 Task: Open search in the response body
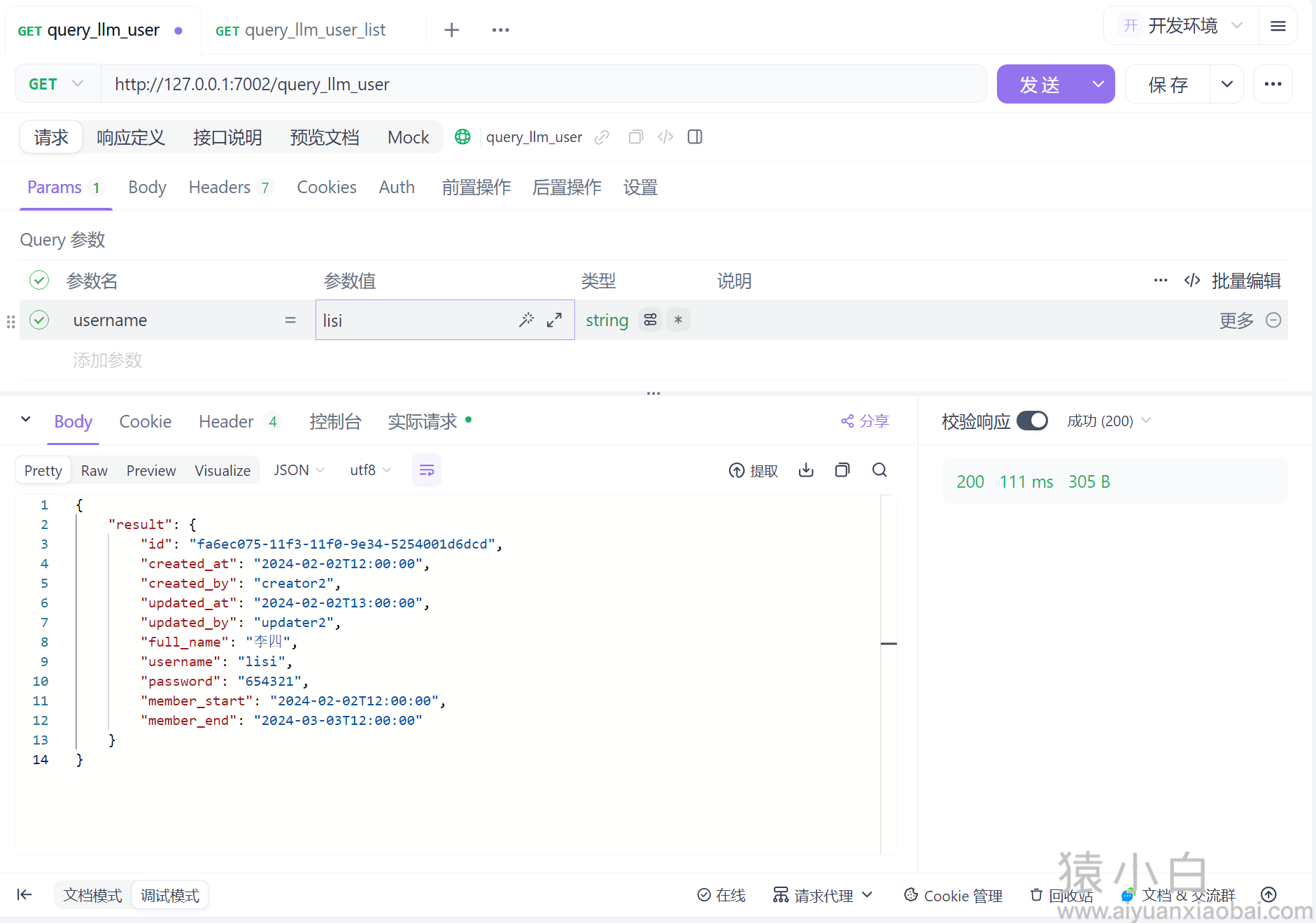point(879,470)
